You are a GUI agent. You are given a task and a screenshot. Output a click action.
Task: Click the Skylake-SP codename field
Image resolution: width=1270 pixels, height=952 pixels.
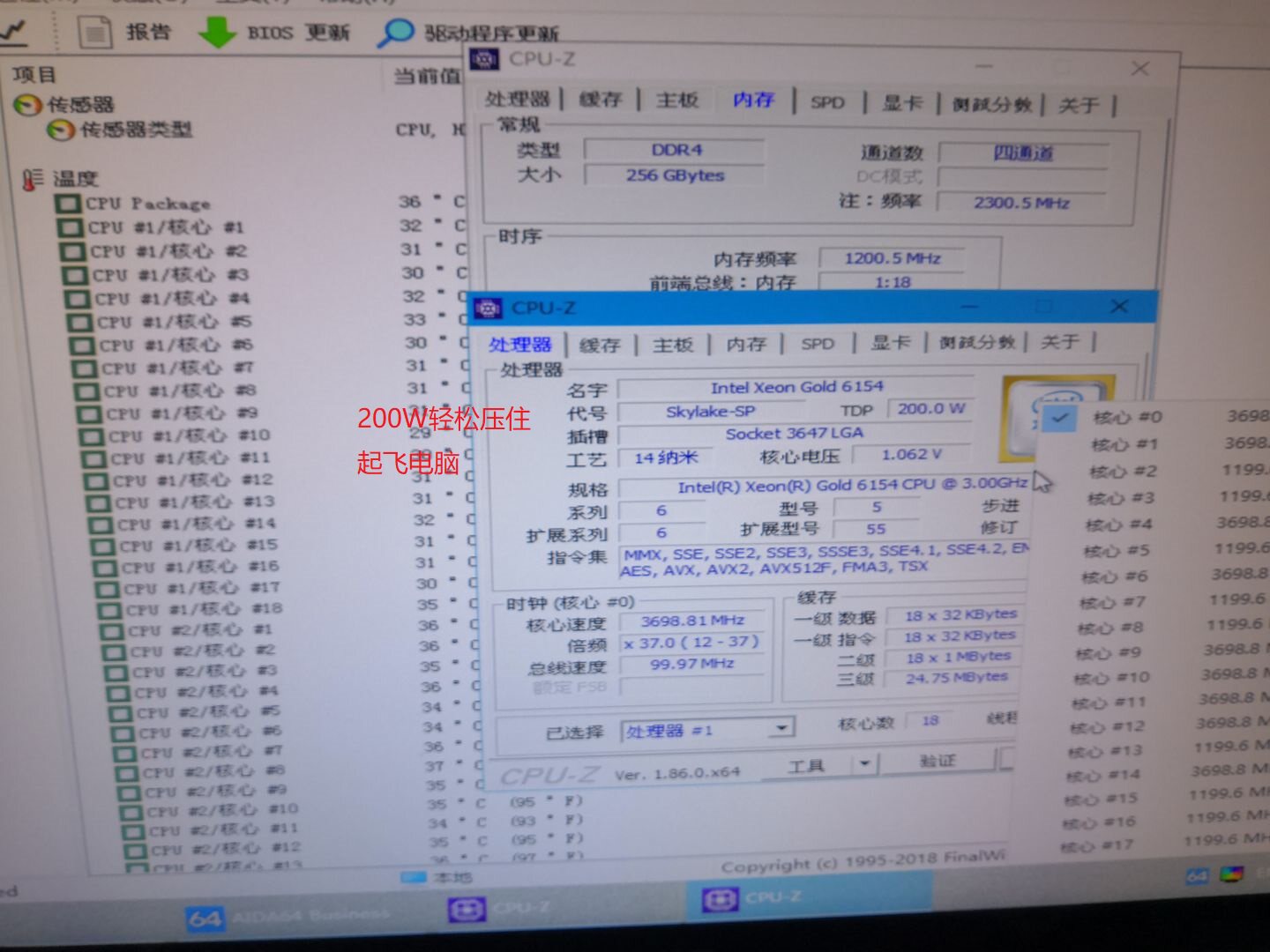tap(710, 412)
